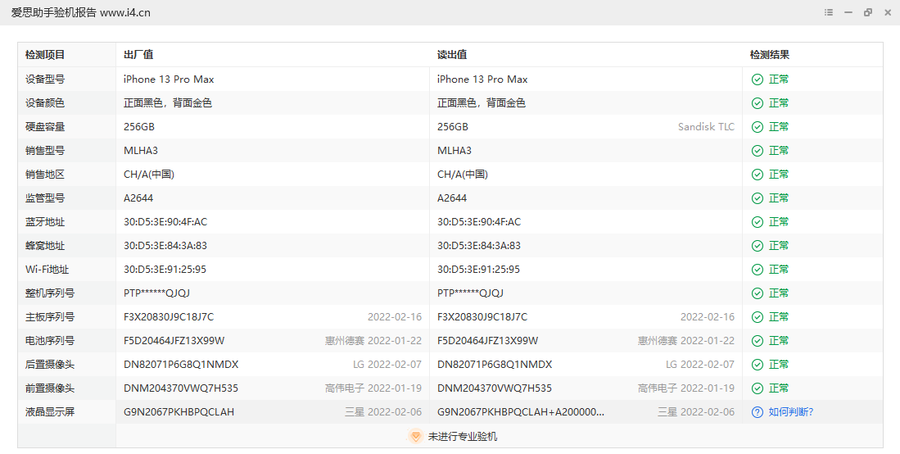Click 正常 status text in 前置摄像头 row
900x454 pixels.
pyautogui.click(x=779, y=389)
